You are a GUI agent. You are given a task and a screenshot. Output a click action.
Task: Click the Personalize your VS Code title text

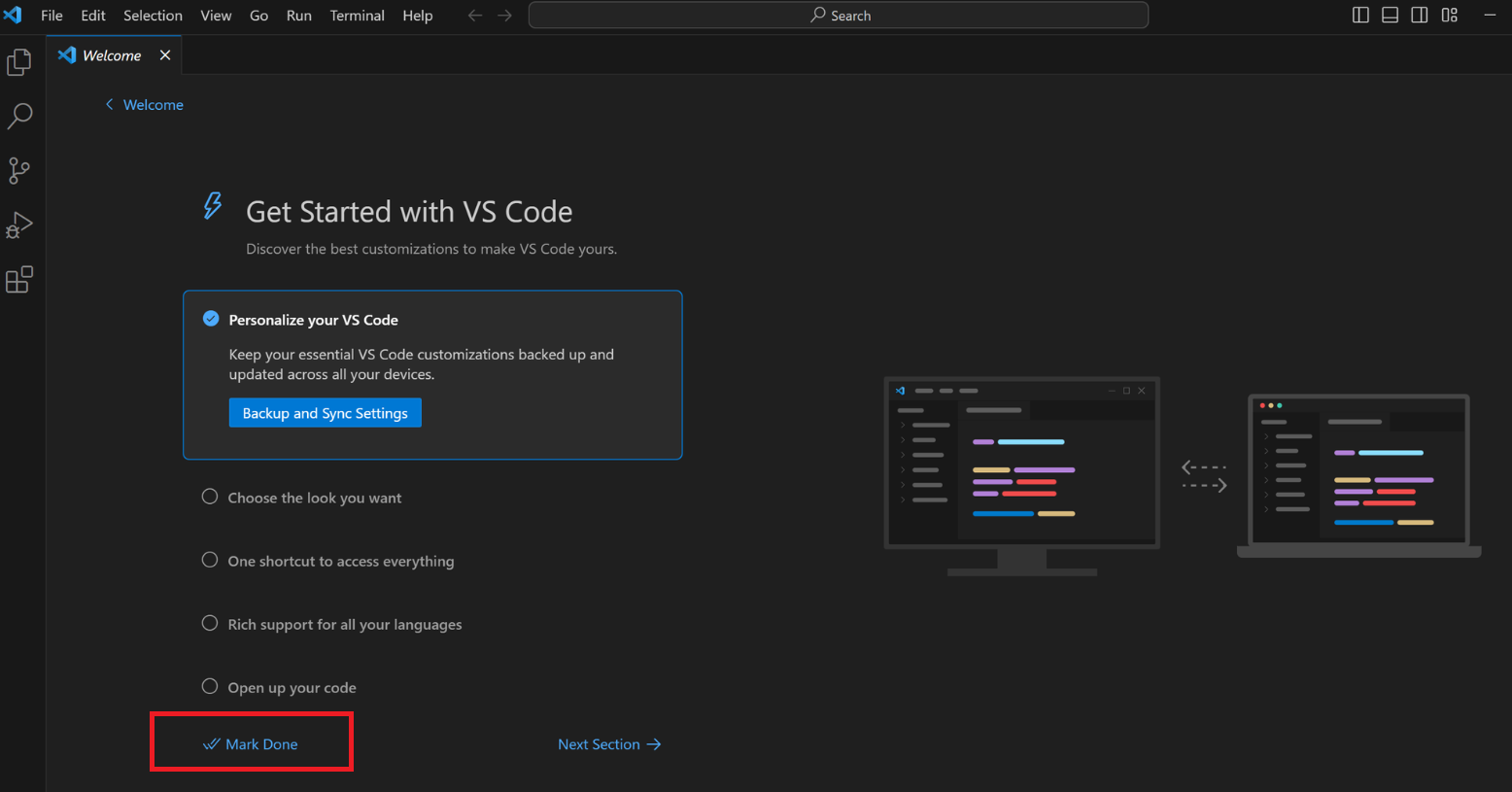(314, 320)
